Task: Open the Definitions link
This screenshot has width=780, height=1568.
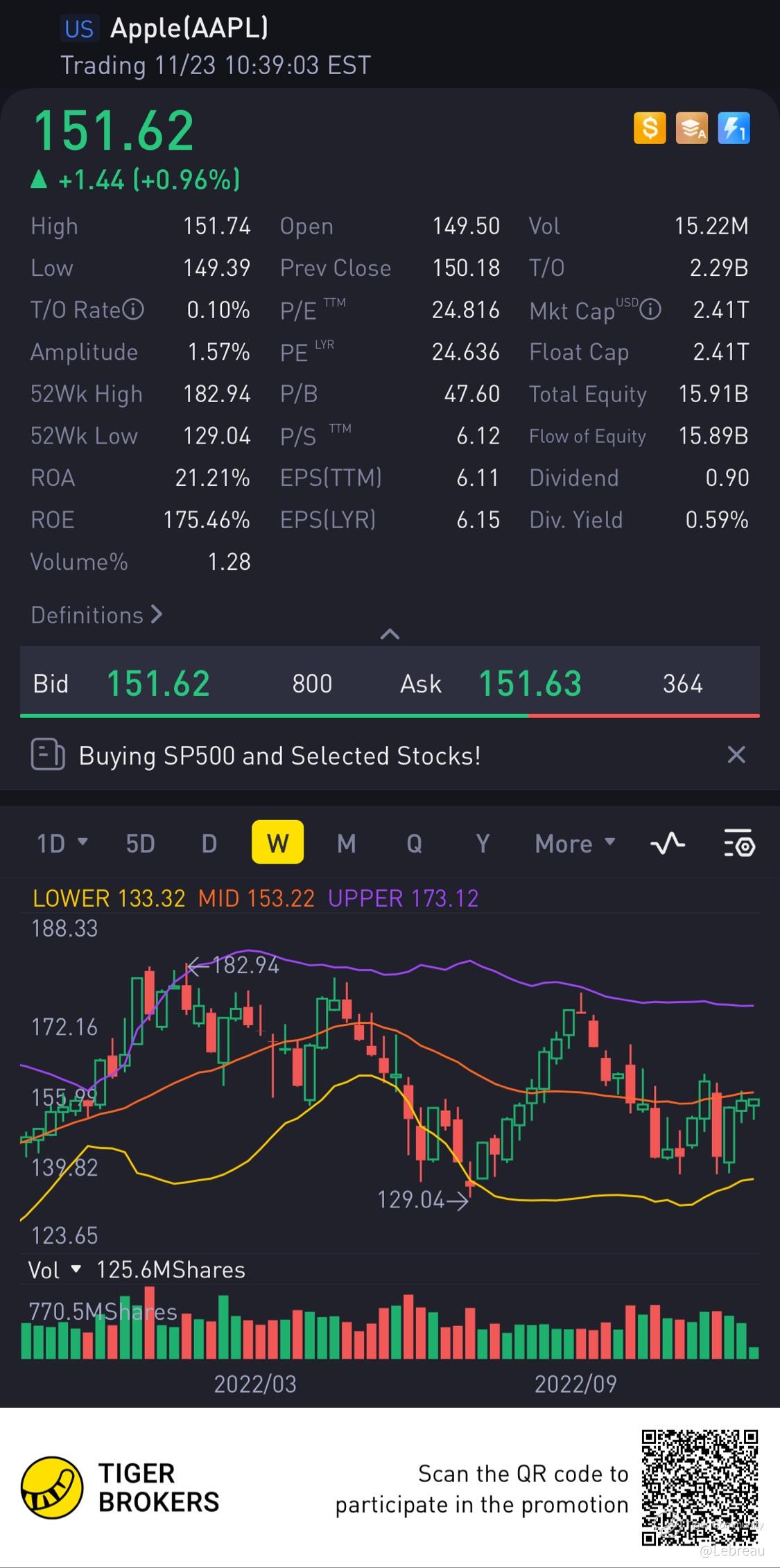Action: click(96, 615)
